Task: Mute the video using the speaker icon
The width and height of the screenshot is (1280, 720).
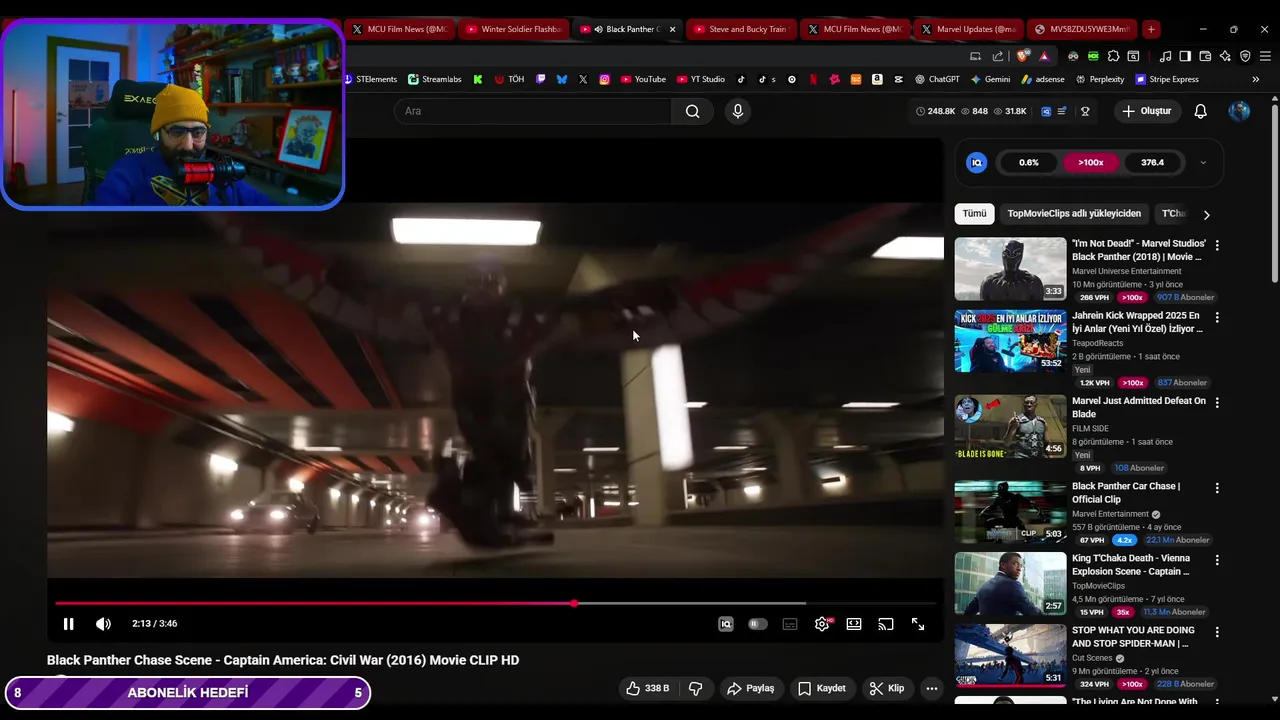Action: pos(103,624)
